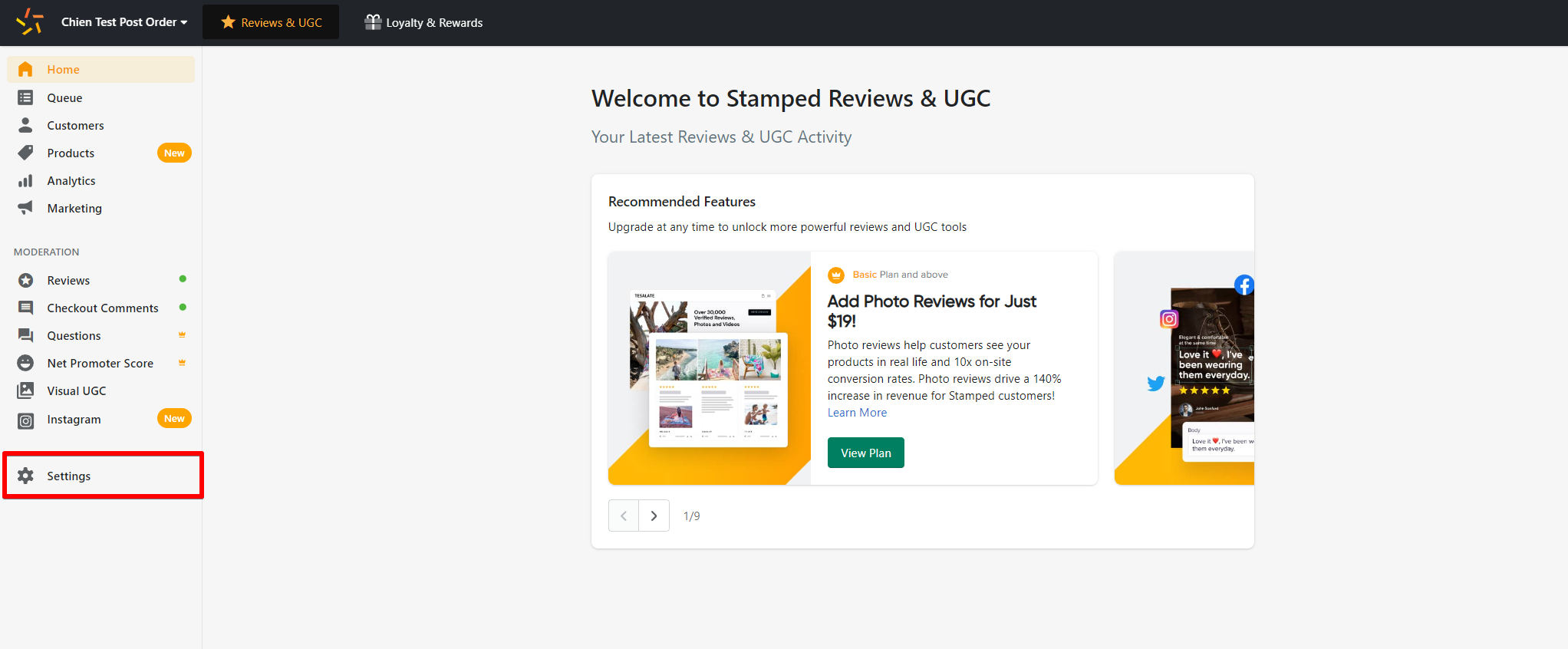The width and height of the screenshot is (1568, 649).
Task: Click the Questions speech bubbles icon
Action: click(25, 335)
